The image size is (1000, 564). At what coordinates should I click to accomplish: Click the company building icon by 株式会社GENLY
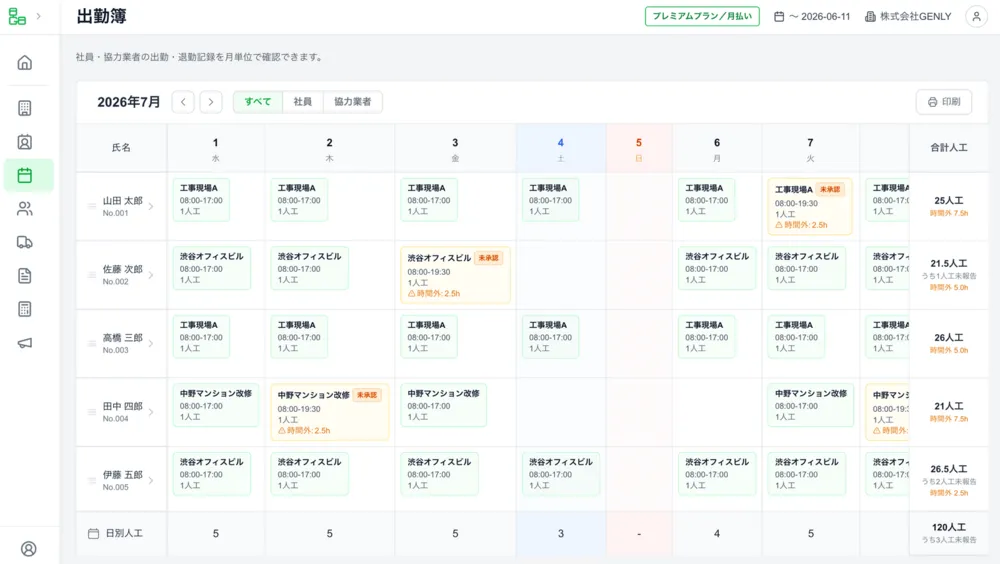click(x=870, y=17)
